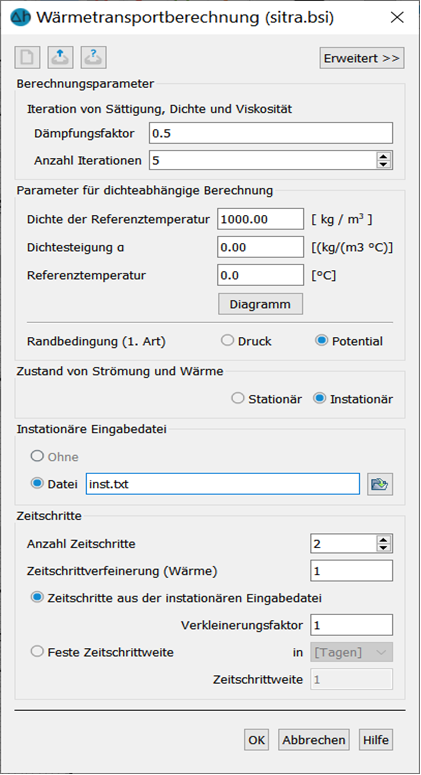Viewport: 421px width, 775px height.
Task: Open the [Tagen] time unit dropdown
Action: 351,652
